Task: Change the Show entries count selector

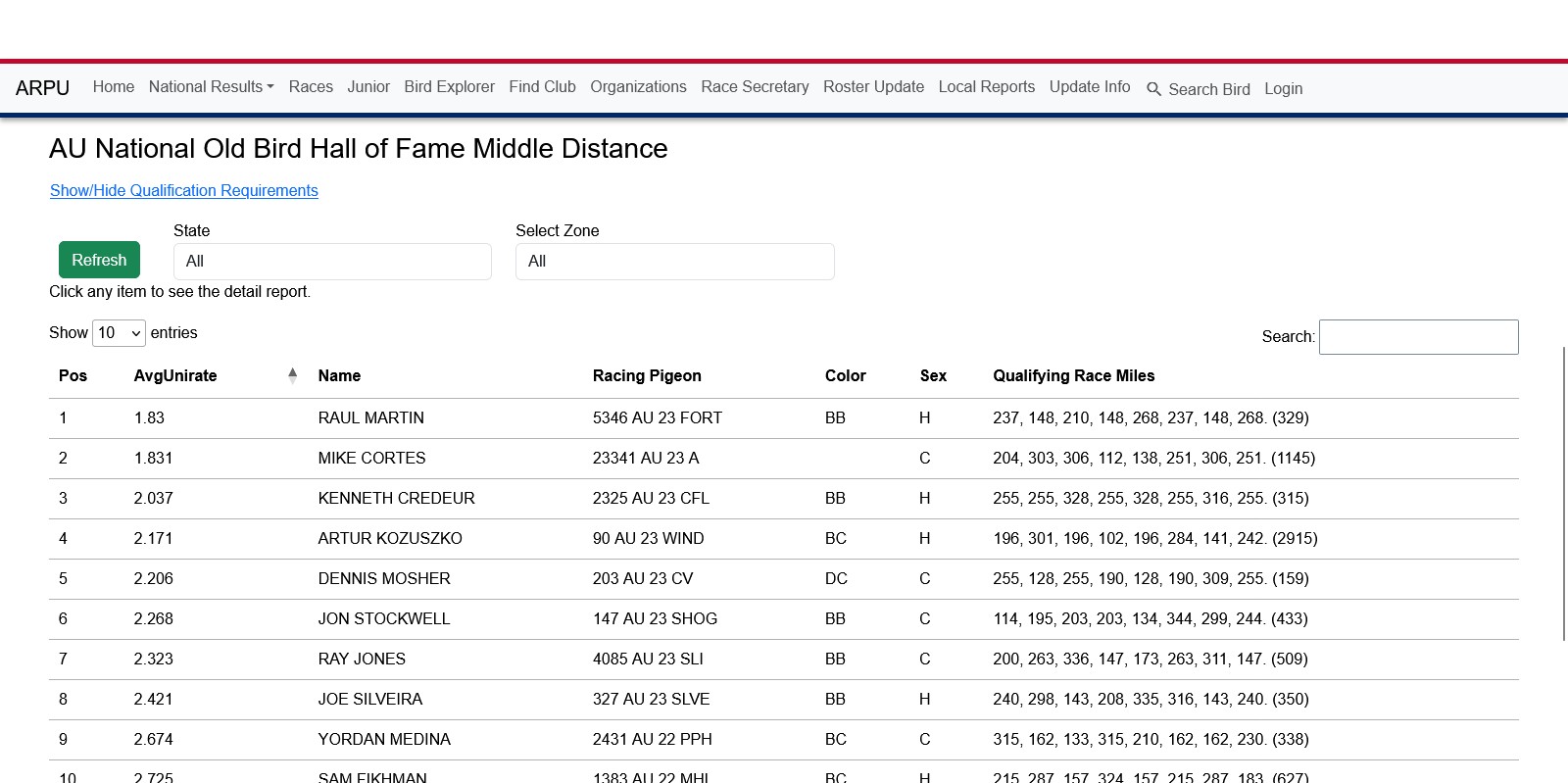Action: [119, 333]
